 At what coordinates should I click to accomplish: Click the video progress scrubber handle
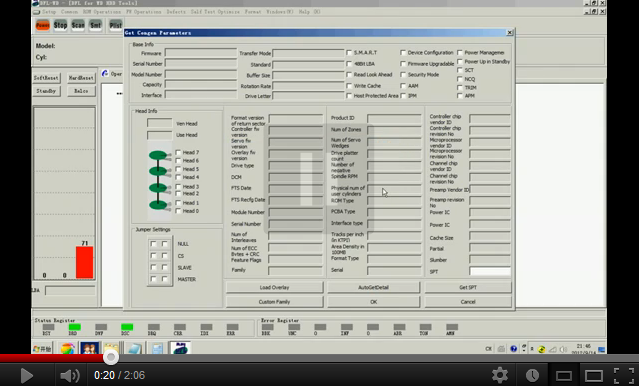[110, 357]
